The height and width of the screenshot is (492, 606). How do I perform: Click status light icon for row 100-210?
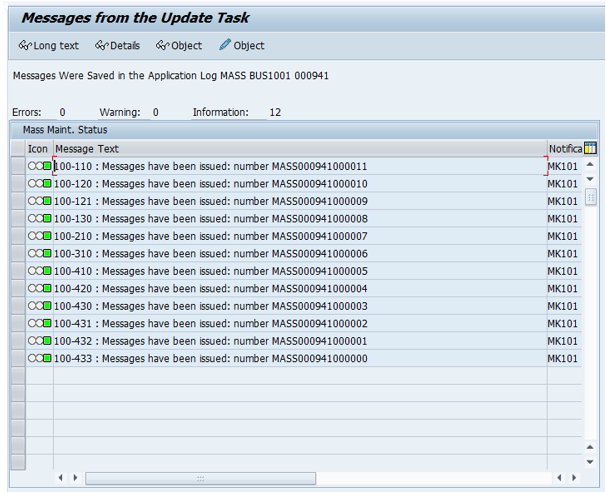point(39,236)
